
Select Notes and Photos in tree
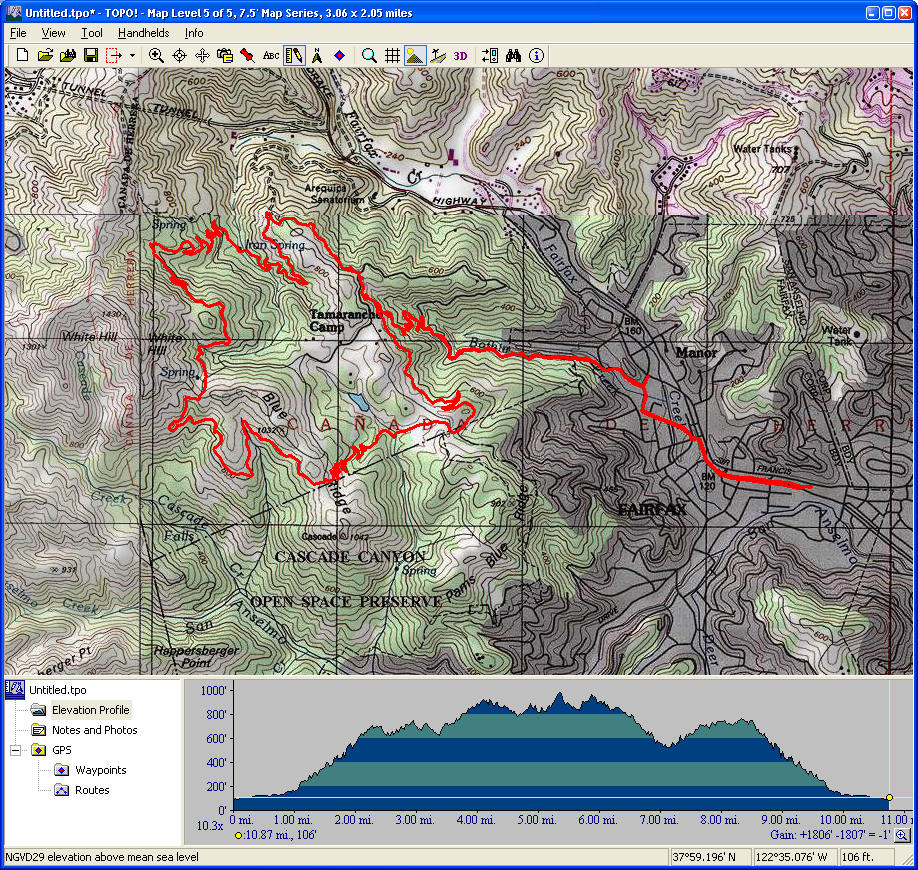(94, 730)
